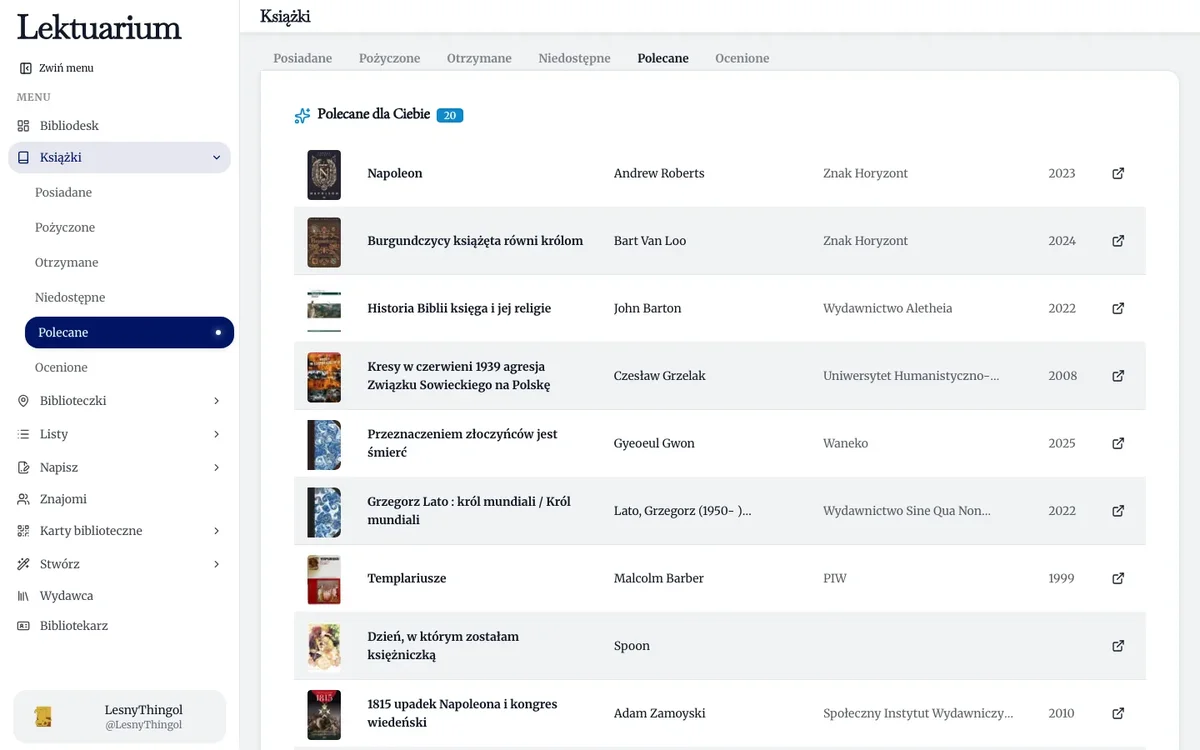Switch to the Posiadane tab

(303, 58)
